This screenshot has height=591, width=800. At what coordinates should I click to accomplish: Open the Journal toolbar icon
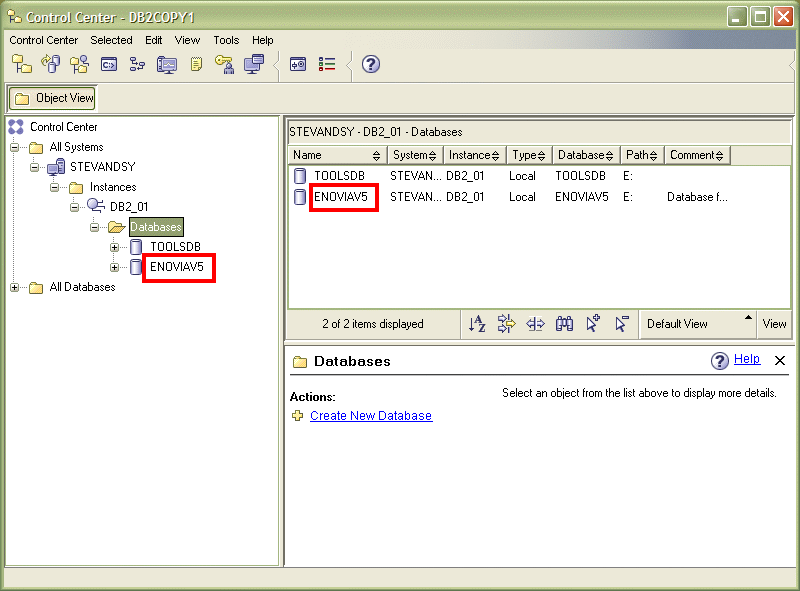(x=196, y=64)
